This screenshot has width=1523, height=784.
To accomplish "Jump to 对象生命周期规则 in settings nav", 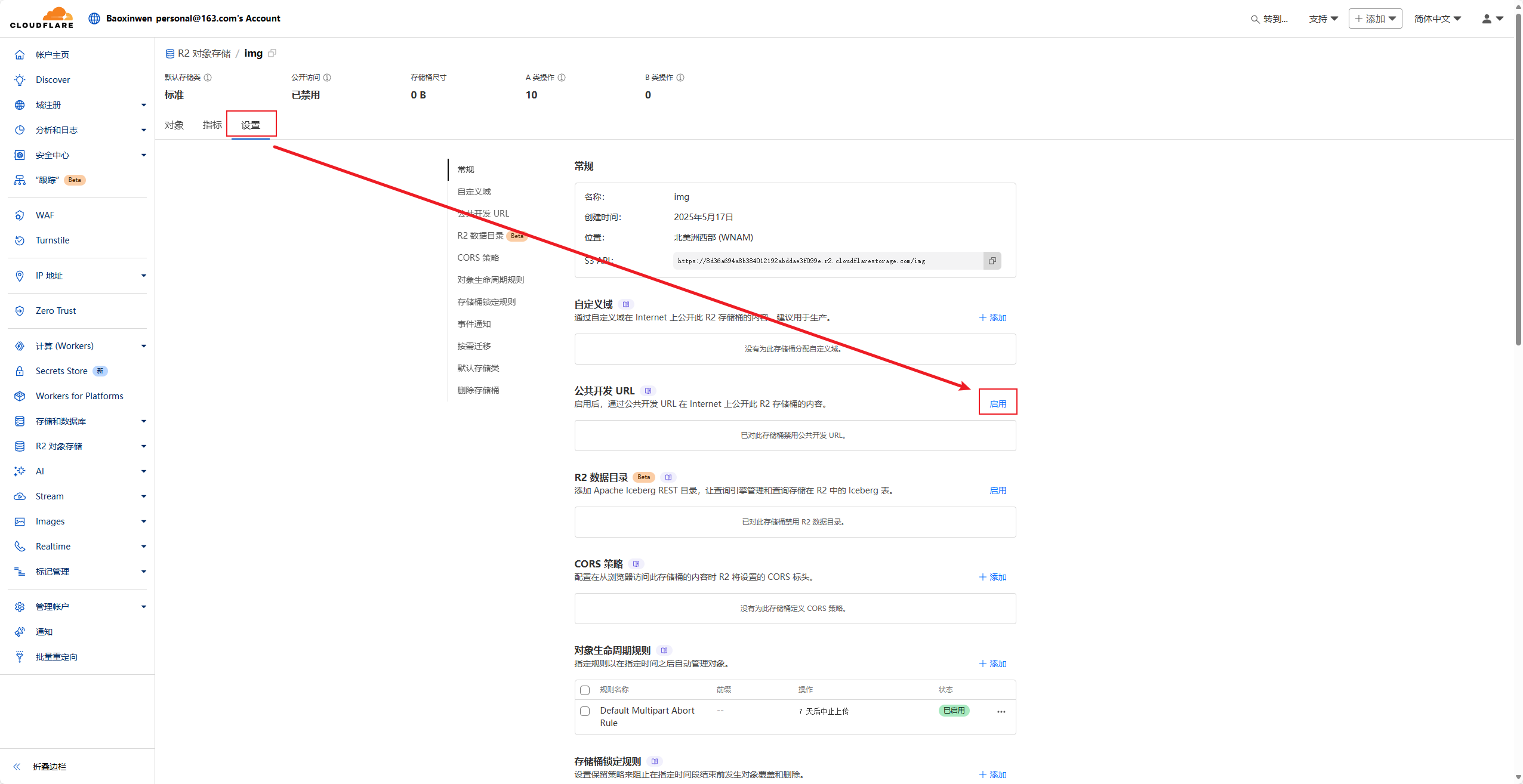I will tap(491, 280).
